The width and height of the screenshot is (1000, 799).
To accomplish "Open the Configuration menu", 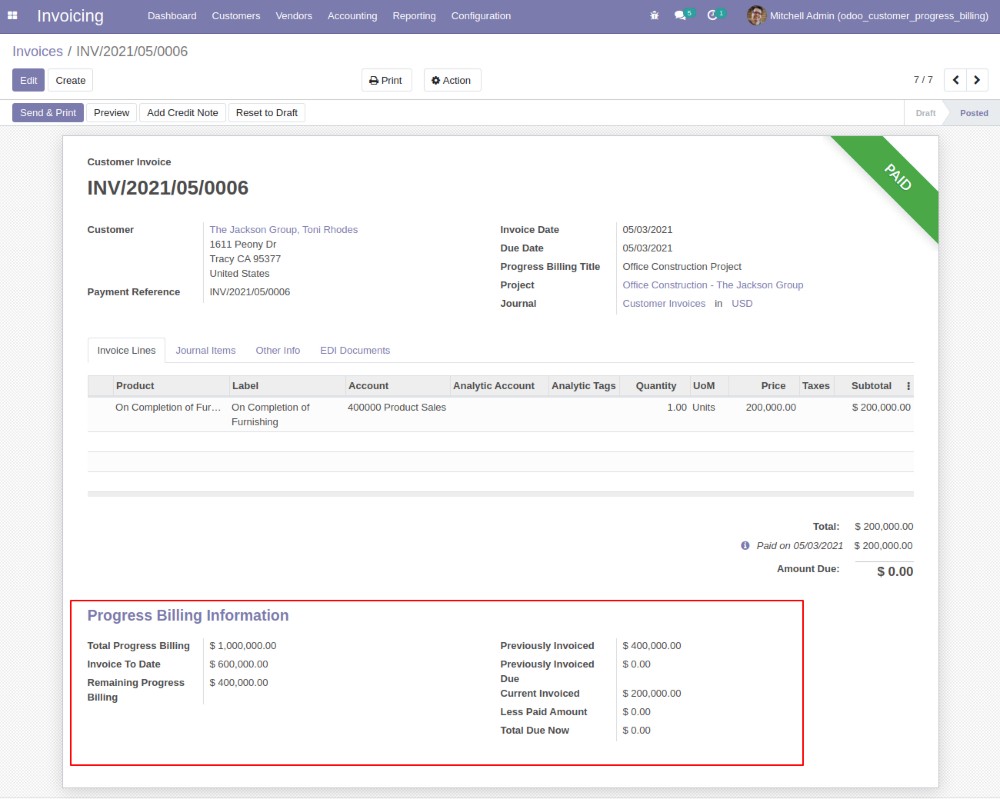I will coord(480,16).
